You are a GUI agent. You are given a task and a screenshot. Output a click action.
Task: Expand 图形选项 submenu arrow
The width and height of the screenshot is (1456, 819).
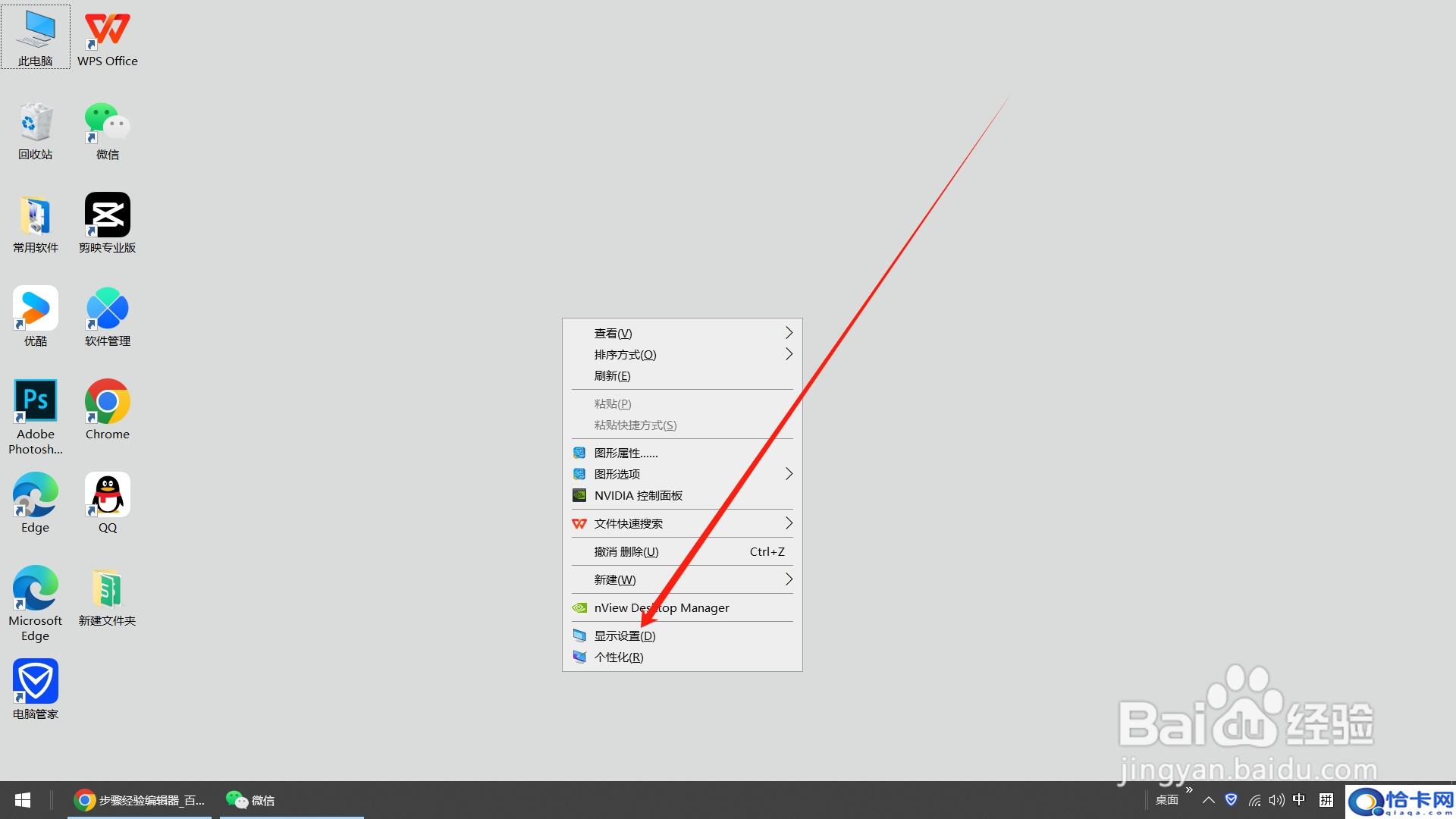point(789,473)
